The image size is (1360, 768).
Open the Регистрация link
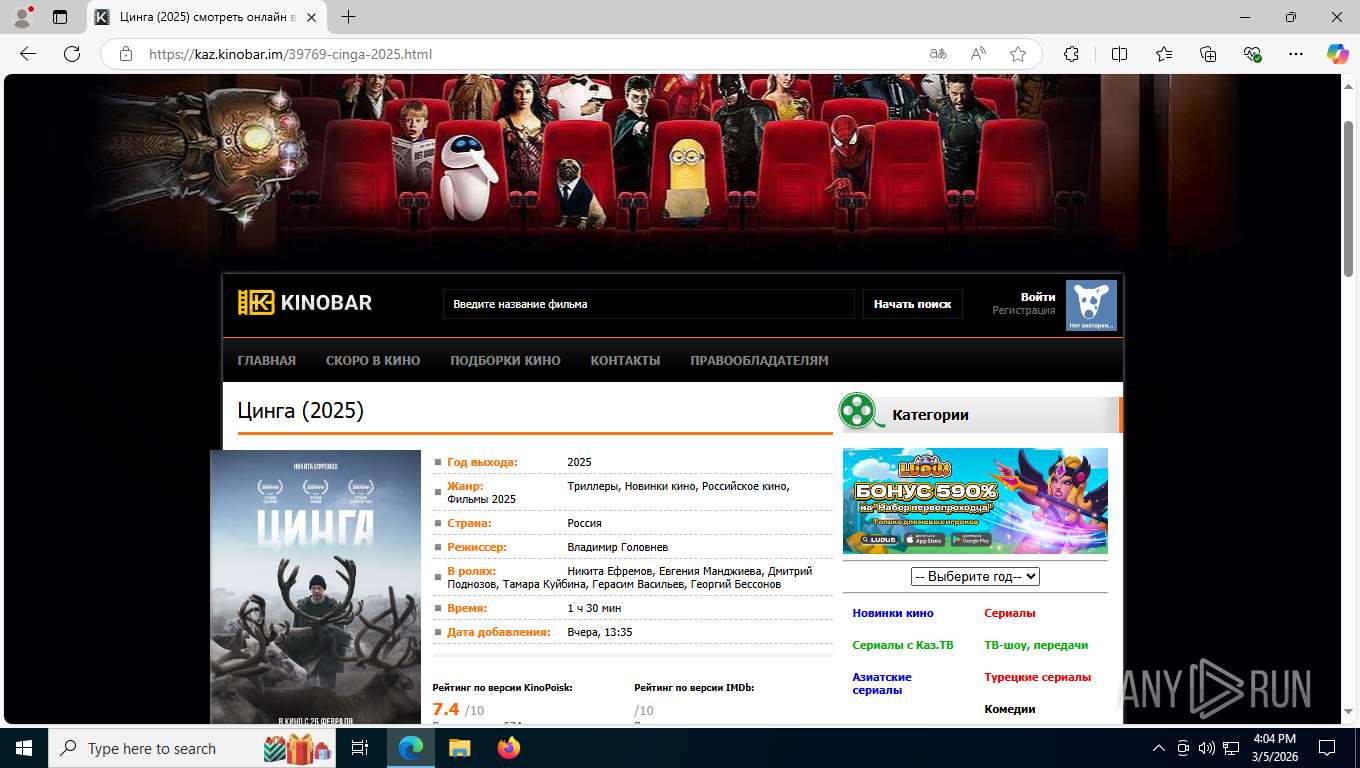coord(1023,311)
